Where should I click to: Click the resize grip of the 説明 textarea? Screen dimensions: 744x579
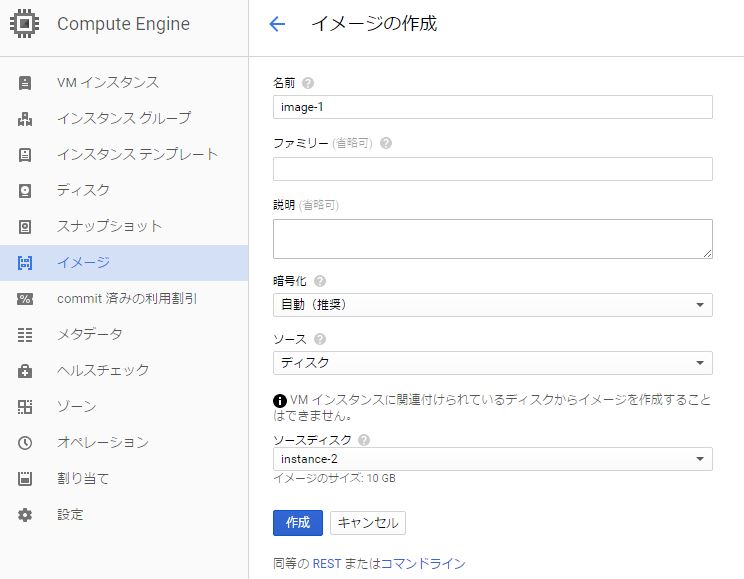tap(707, 253)
